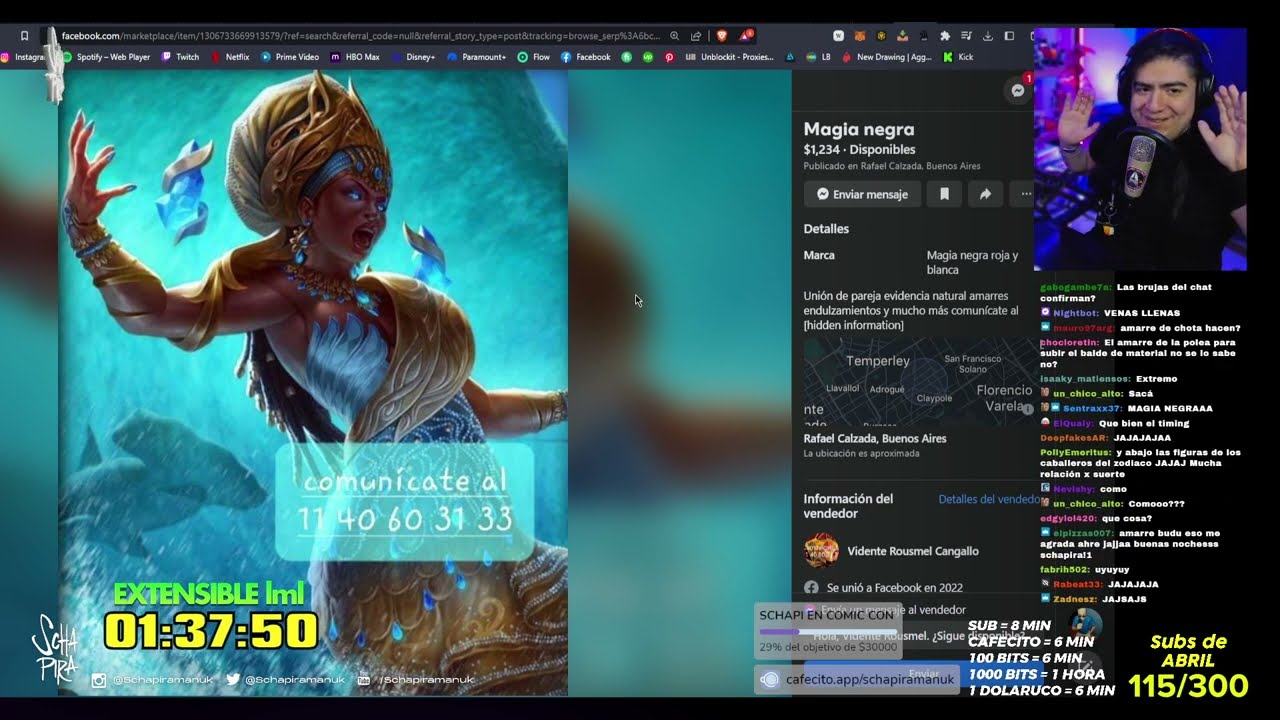The image size is (1280, 720).
Task: Open the Instagram bookmark
Action: [x=23, y=57]
